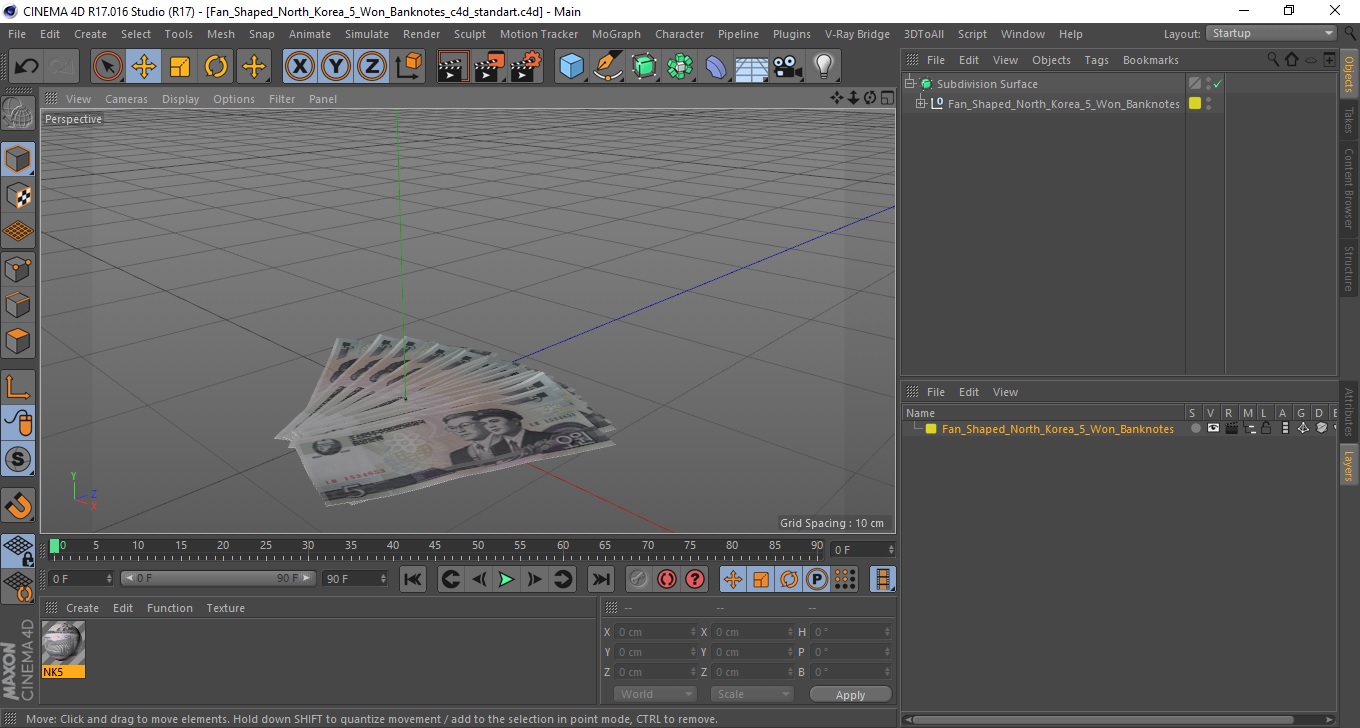Switch the coordinate system icon
This screenshot has height=728, width=1360.
408,67
